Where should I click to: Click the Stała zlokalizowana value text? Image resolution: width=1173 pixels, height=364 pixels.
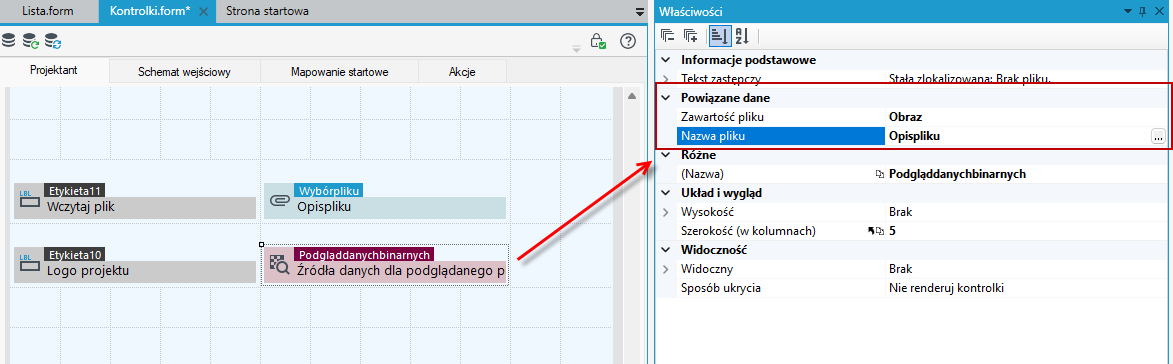tap(970, 78)
